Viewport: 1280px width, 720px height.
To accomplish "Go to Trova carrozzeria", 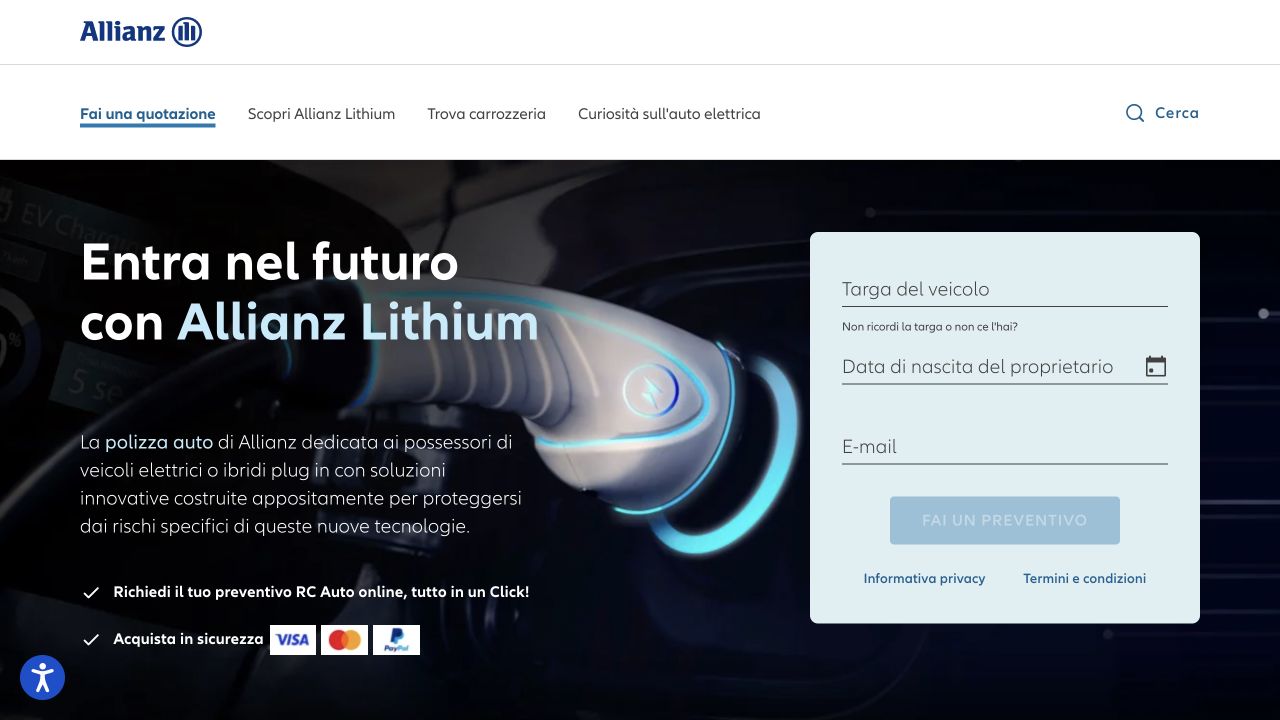I will 486,114.
